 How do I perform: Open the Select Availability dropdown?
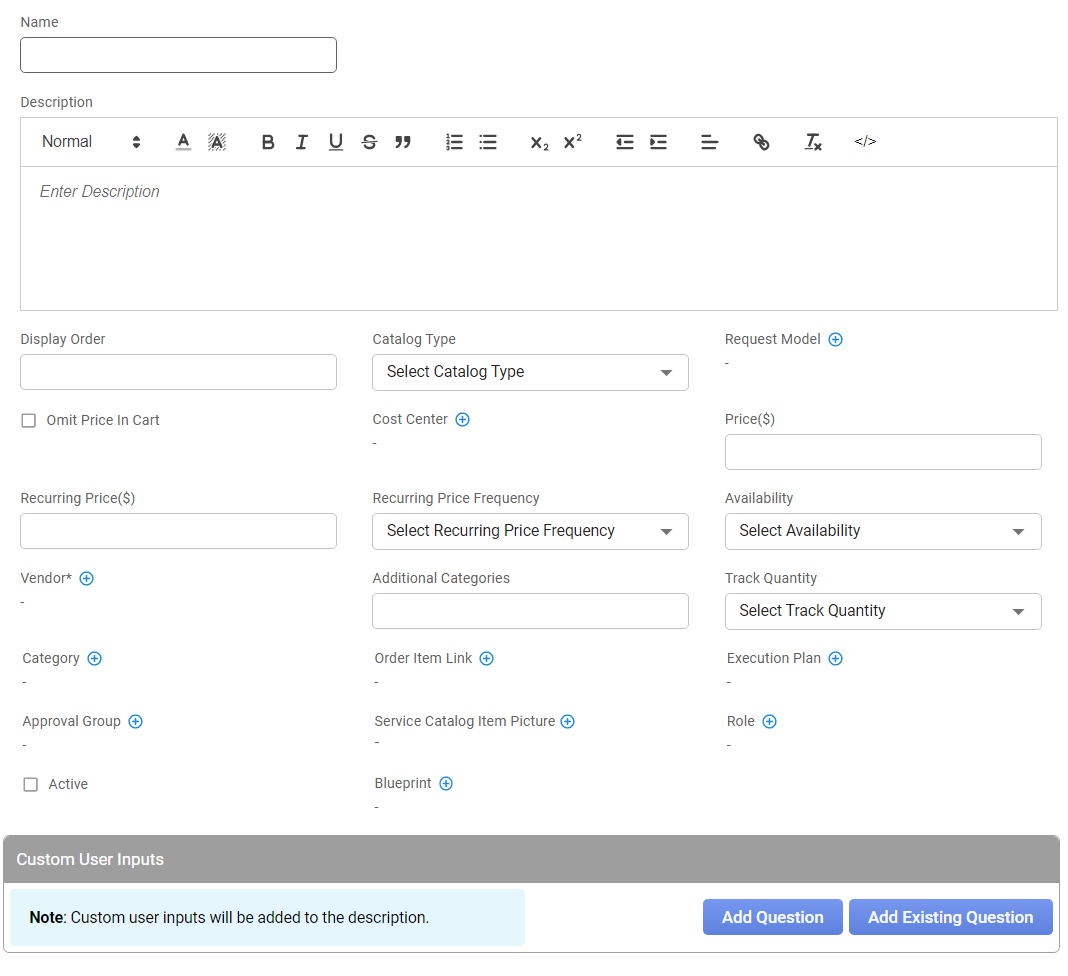[x=882, y=531]
